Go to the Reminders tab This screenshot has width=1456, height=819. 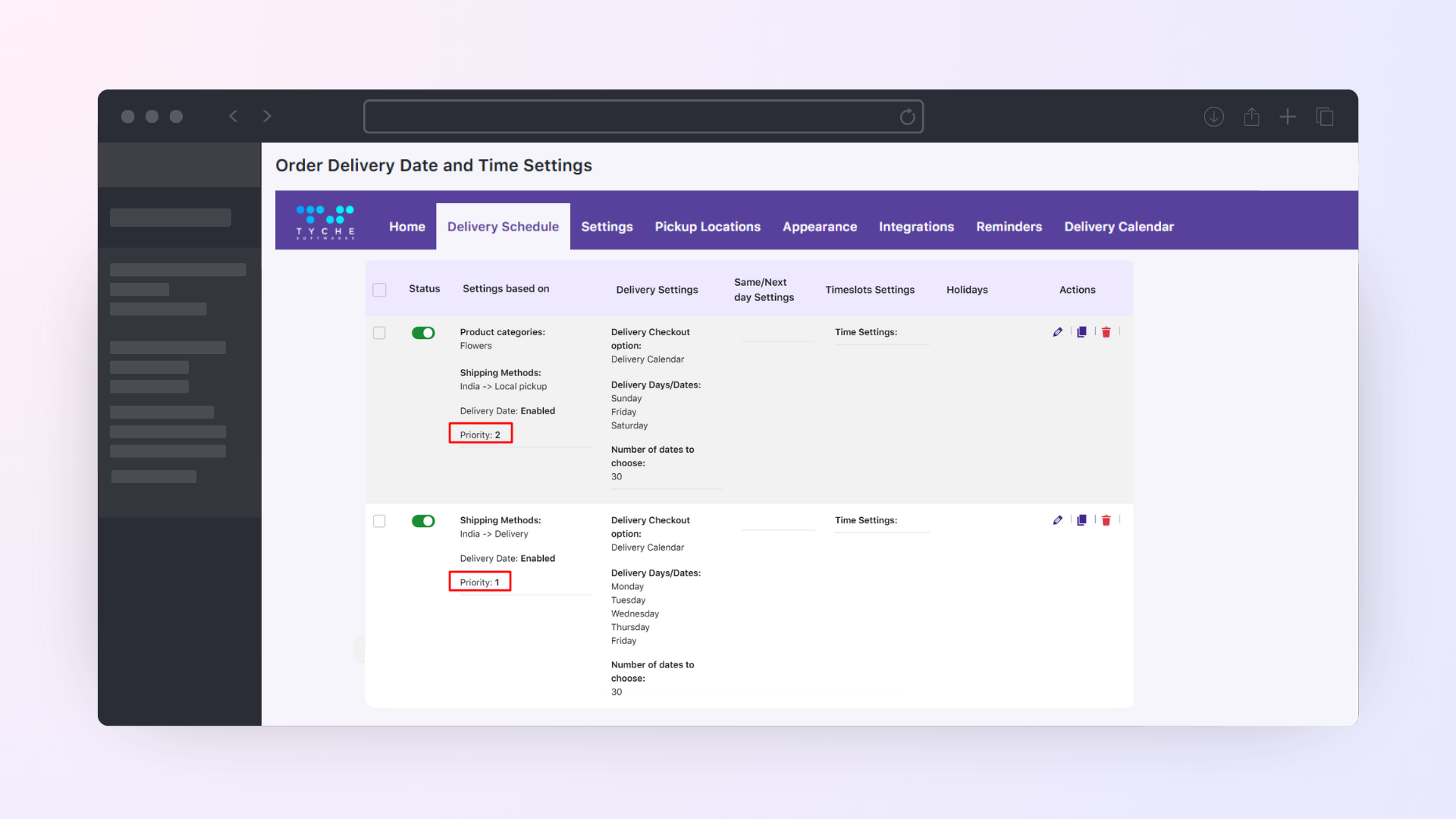coord(1009,227)
